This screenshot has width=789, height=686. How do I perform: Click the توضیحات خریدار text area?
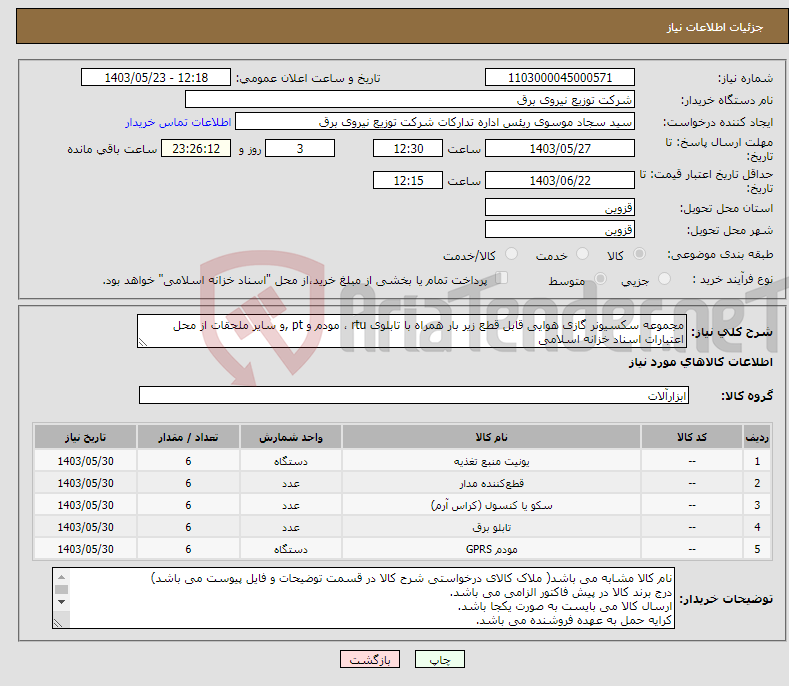(x=363, y=598)
